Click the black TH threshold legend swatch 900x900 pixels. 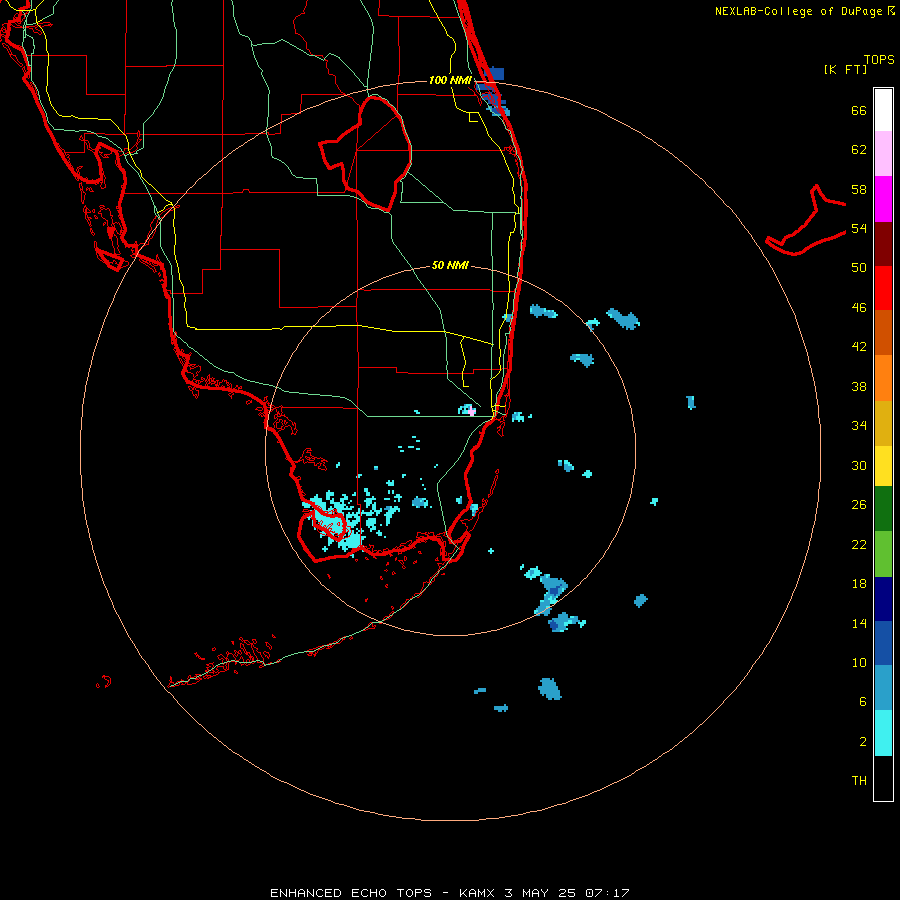coord(883,778)
